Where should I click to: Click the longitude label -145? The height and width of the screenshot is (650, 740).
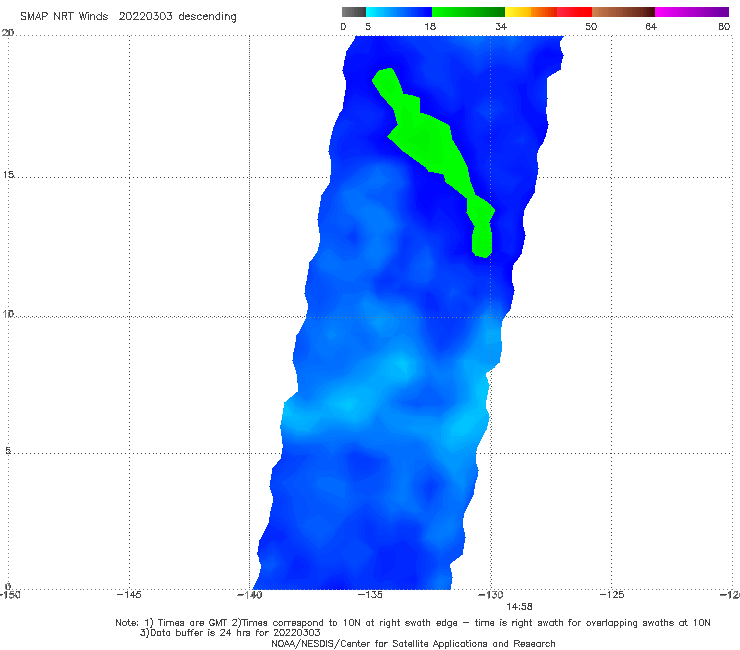point(129,594)
